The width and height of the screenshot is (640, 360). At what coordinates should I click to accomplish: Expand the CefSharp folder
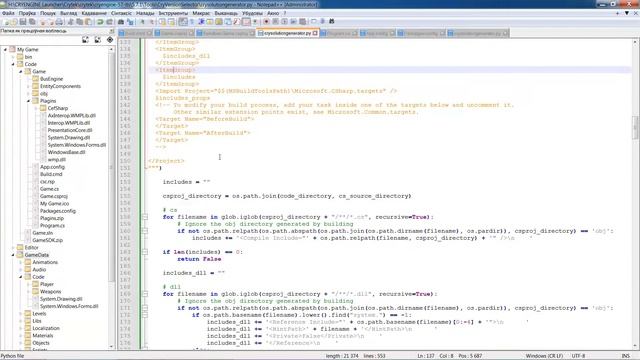point(36,108)
